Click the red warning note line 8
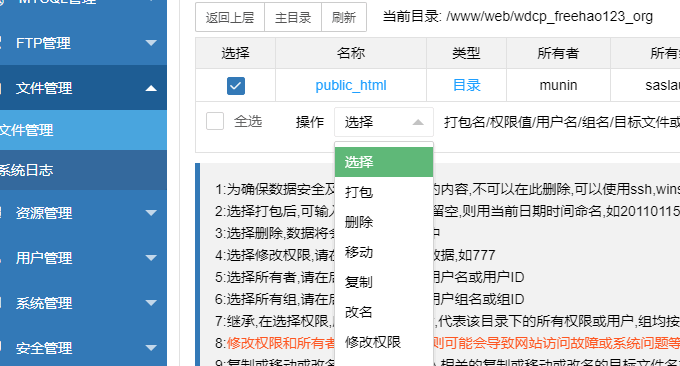 [448, 343]
